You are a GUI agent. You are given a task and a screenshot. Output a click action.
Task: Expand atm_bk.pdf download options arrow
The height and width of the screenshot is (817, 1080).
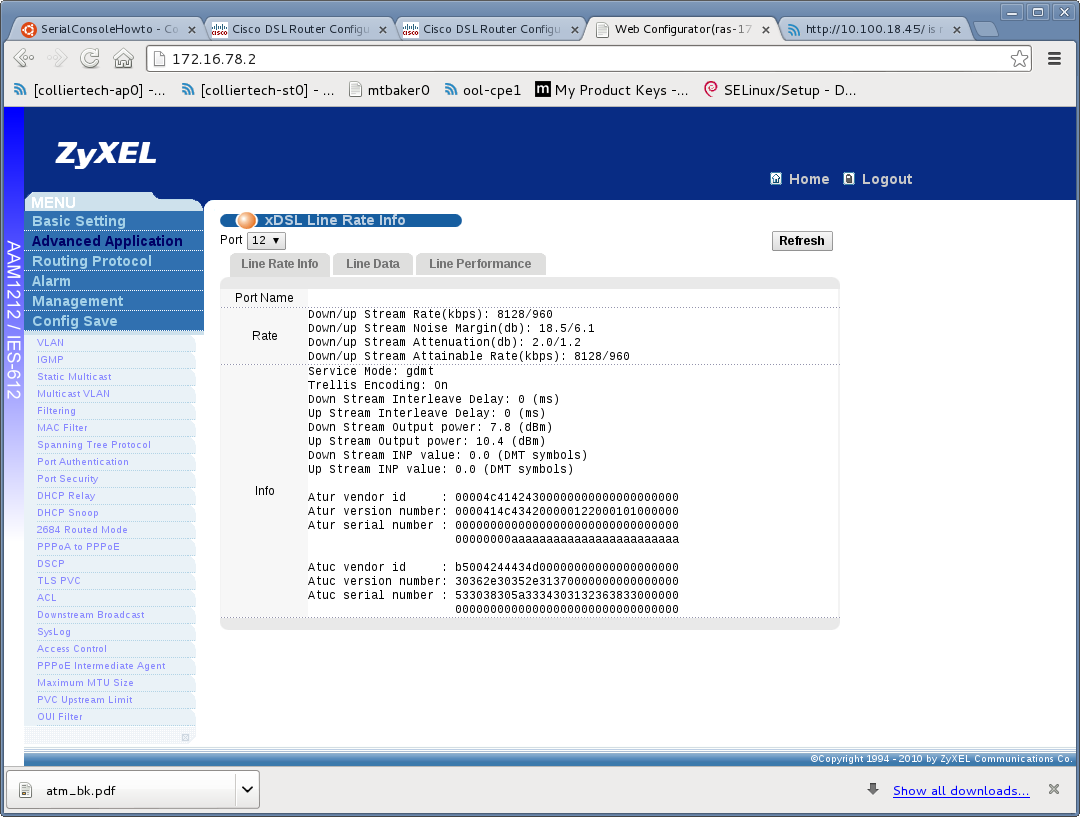click(247, 790)
